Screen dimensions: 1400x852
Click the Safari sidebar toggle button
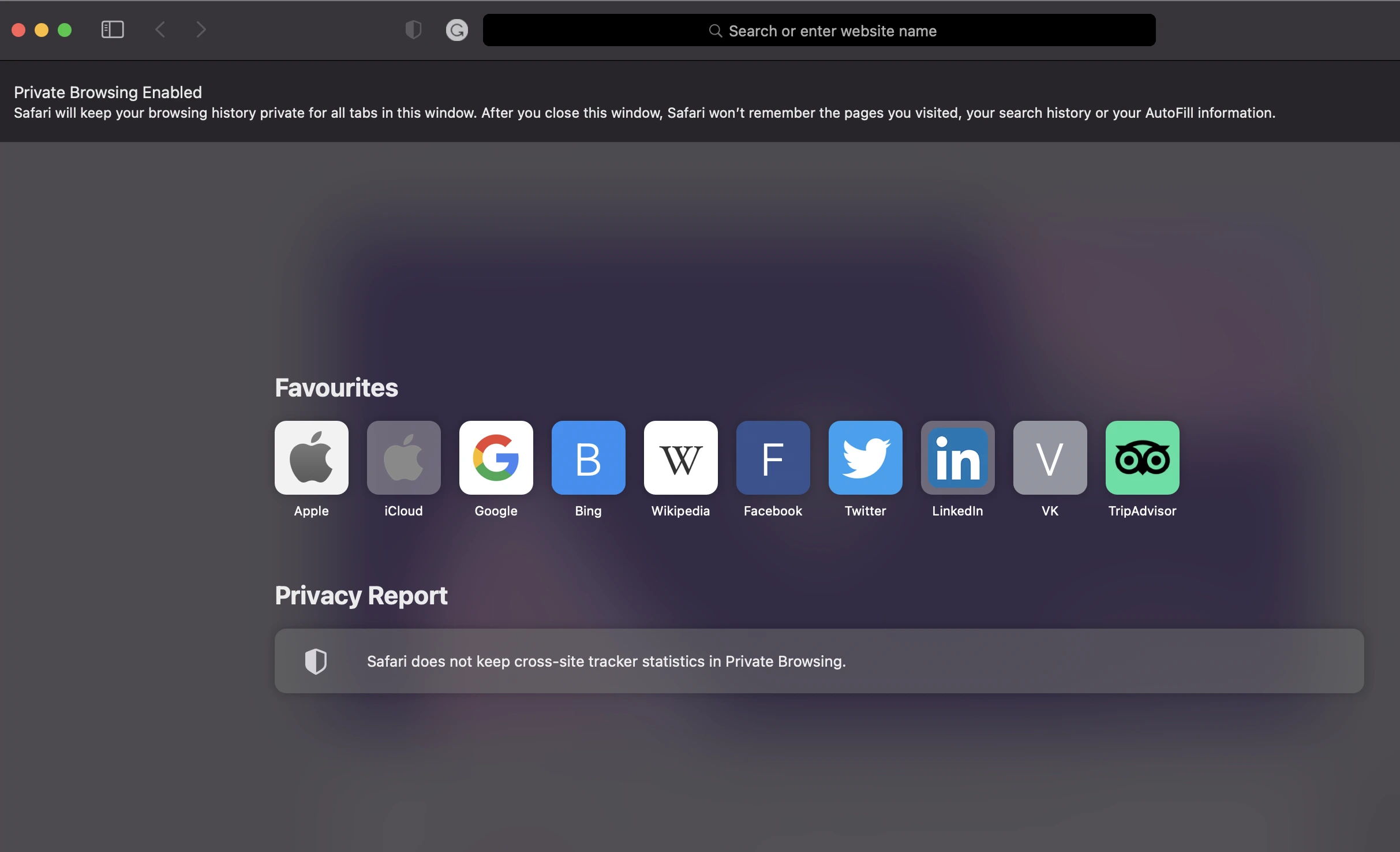(x=111, y=28)
